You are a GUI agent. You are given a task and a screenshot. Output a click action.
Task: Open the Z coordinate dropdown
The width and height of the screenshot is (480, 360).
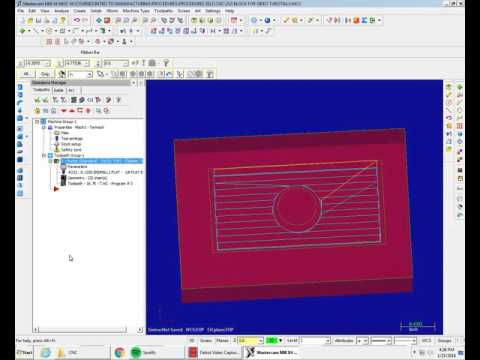coord(126,63)
